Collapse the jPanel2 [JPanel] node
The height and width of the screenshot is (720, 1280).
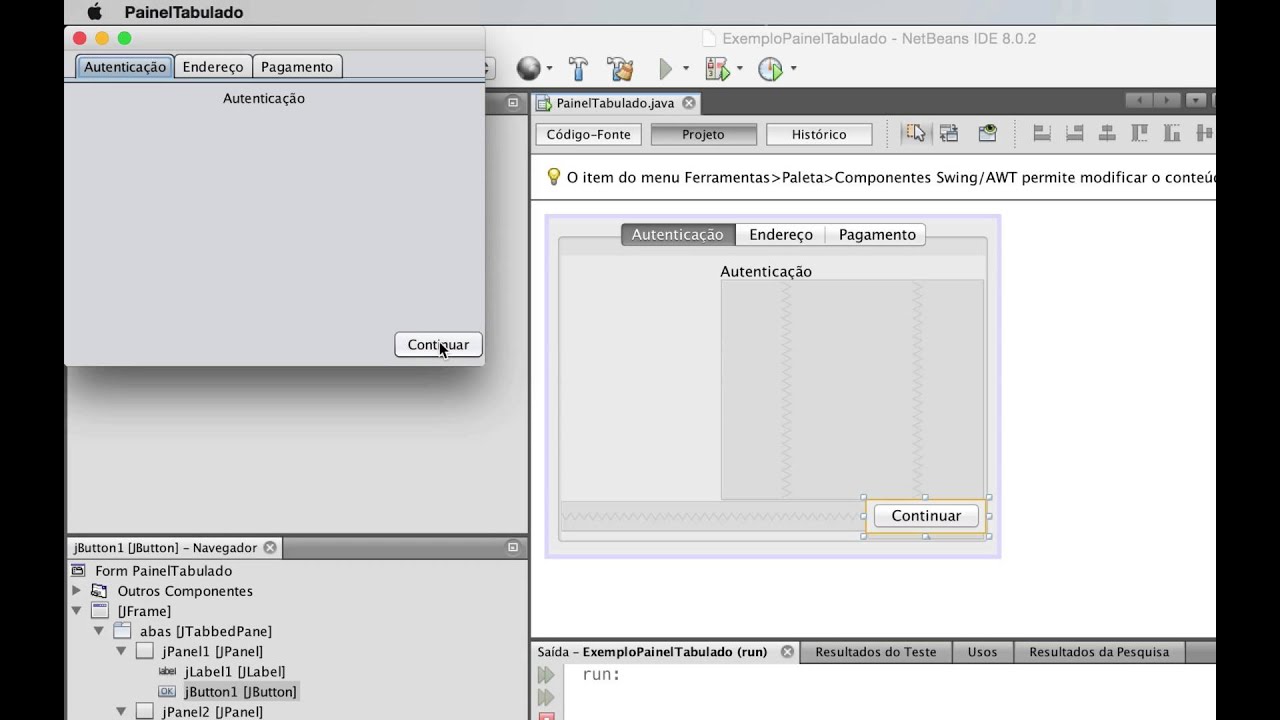[x=121, y=711]
